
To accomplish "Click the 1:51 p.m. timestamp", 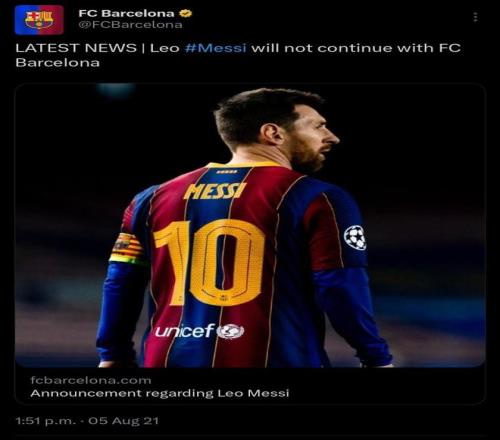I will pyautogui.click(x=46, y=421).
